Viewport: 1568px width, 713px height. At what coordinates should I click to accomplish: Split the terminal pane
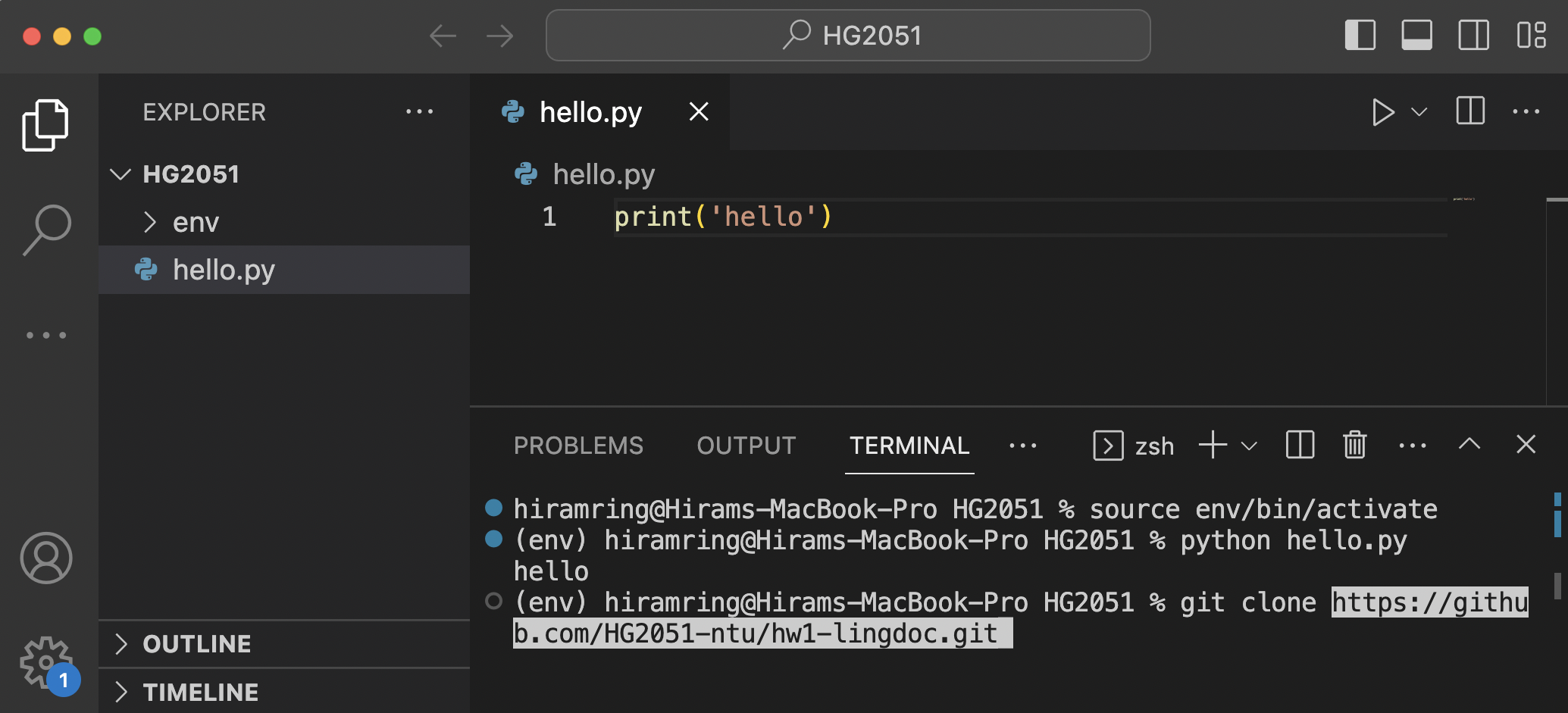tap(1300, 445)
